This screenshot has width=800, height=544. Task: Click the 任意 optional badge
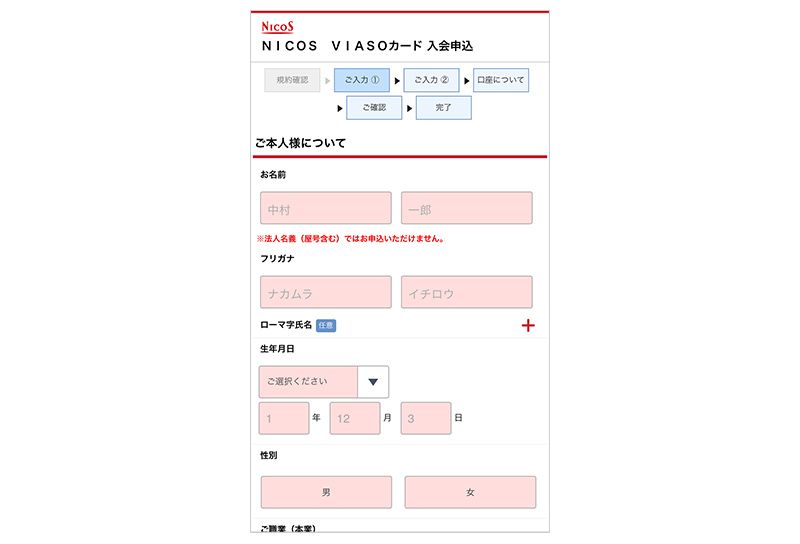326,325
